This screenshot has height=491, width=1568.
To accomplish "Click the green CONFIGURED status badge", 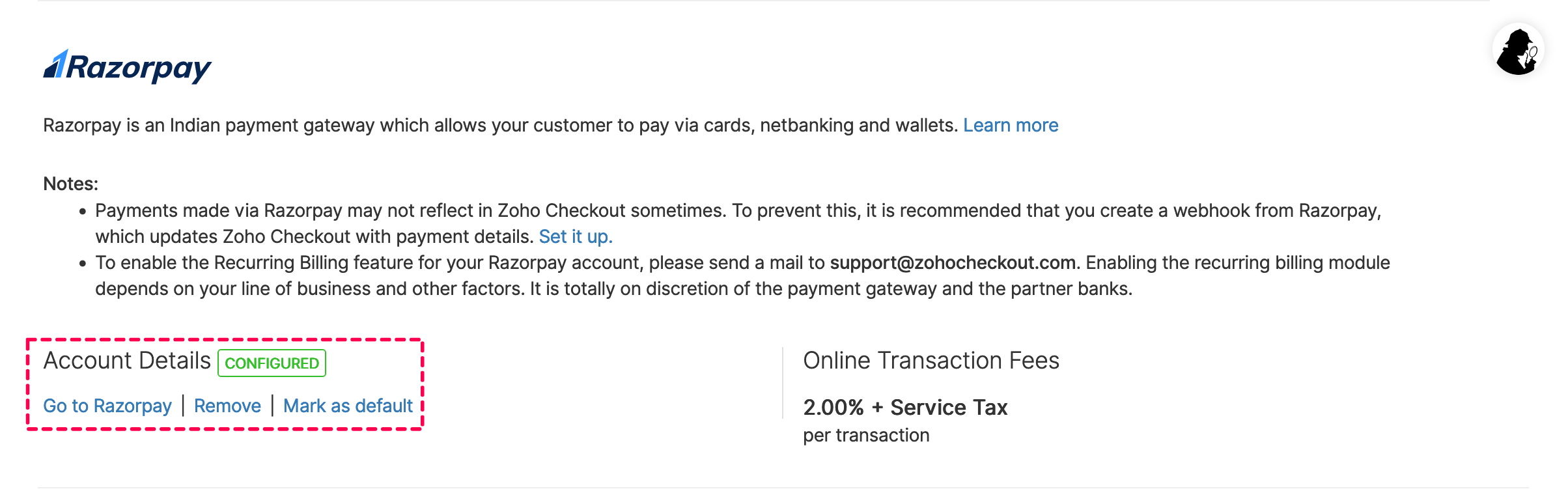I will 272,363.
